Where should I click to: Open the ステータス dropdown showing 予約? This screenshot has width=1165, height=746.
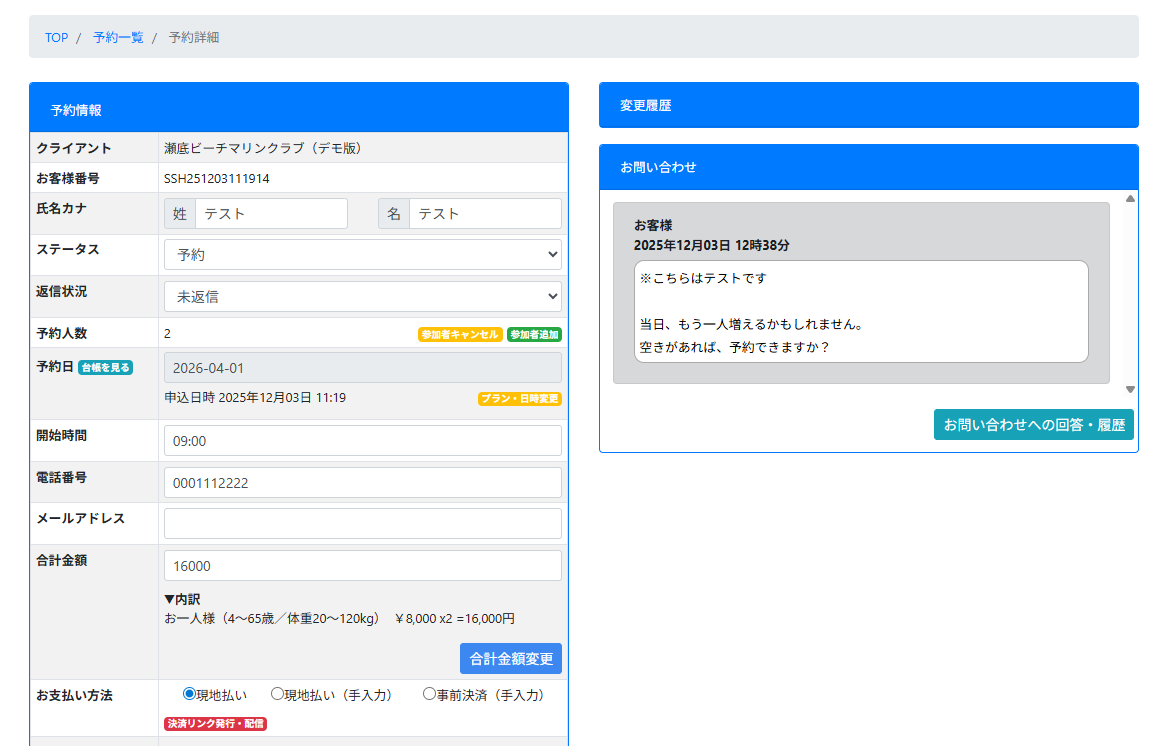click(x=362, y=255)
